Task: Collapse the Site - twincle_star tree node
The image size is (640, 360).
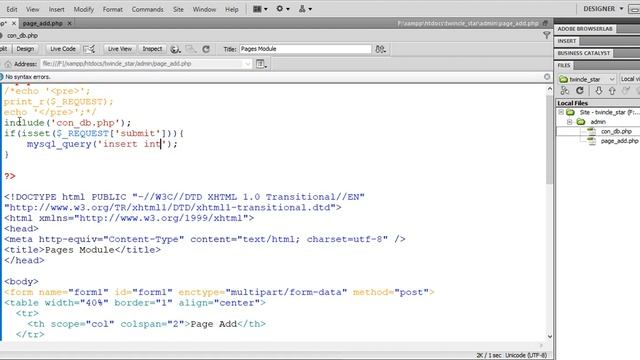Action: click(561, 112)
